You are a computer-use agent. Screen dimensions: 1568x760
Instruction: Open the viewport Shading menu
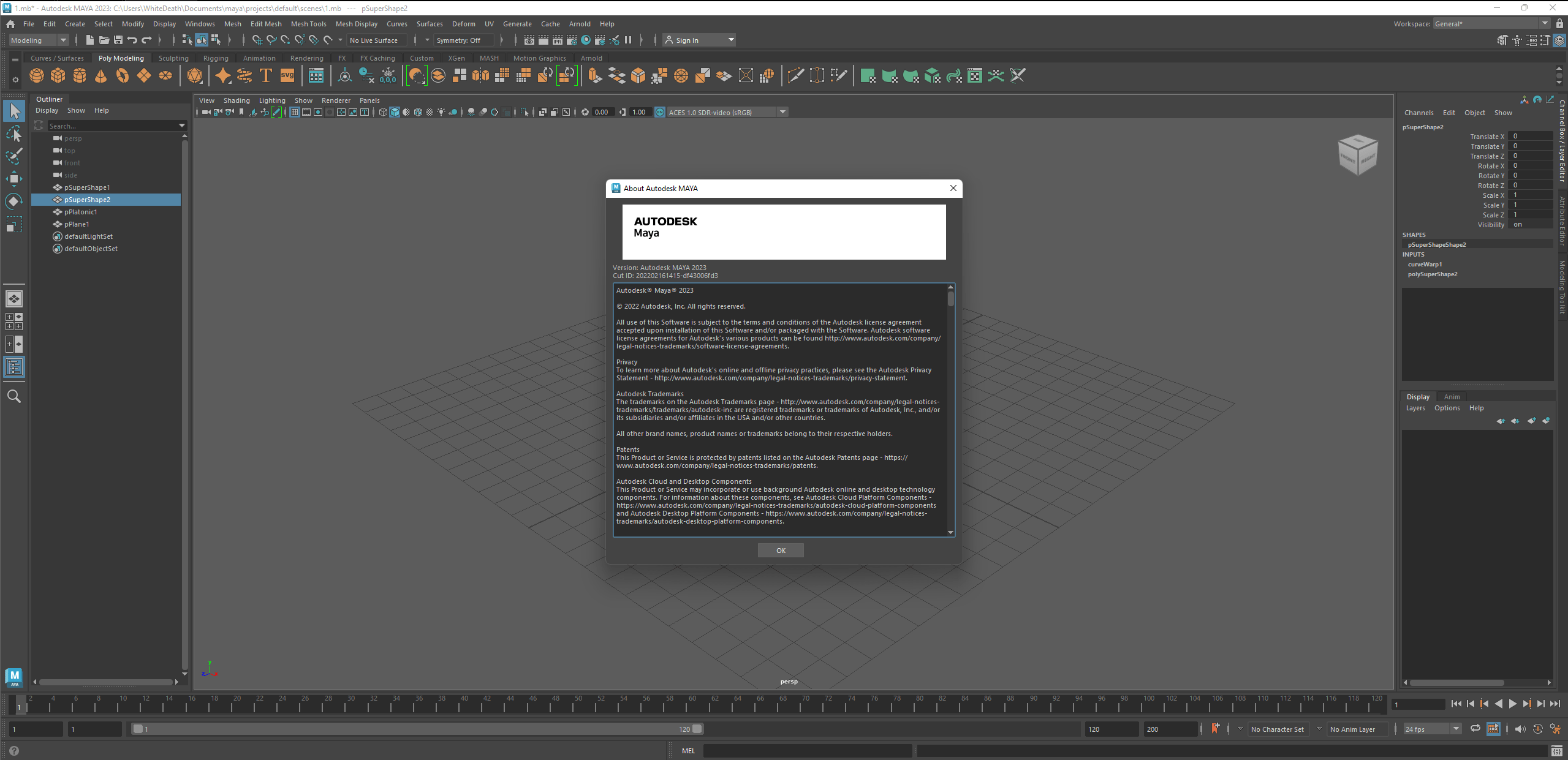(x=237, y=100)
